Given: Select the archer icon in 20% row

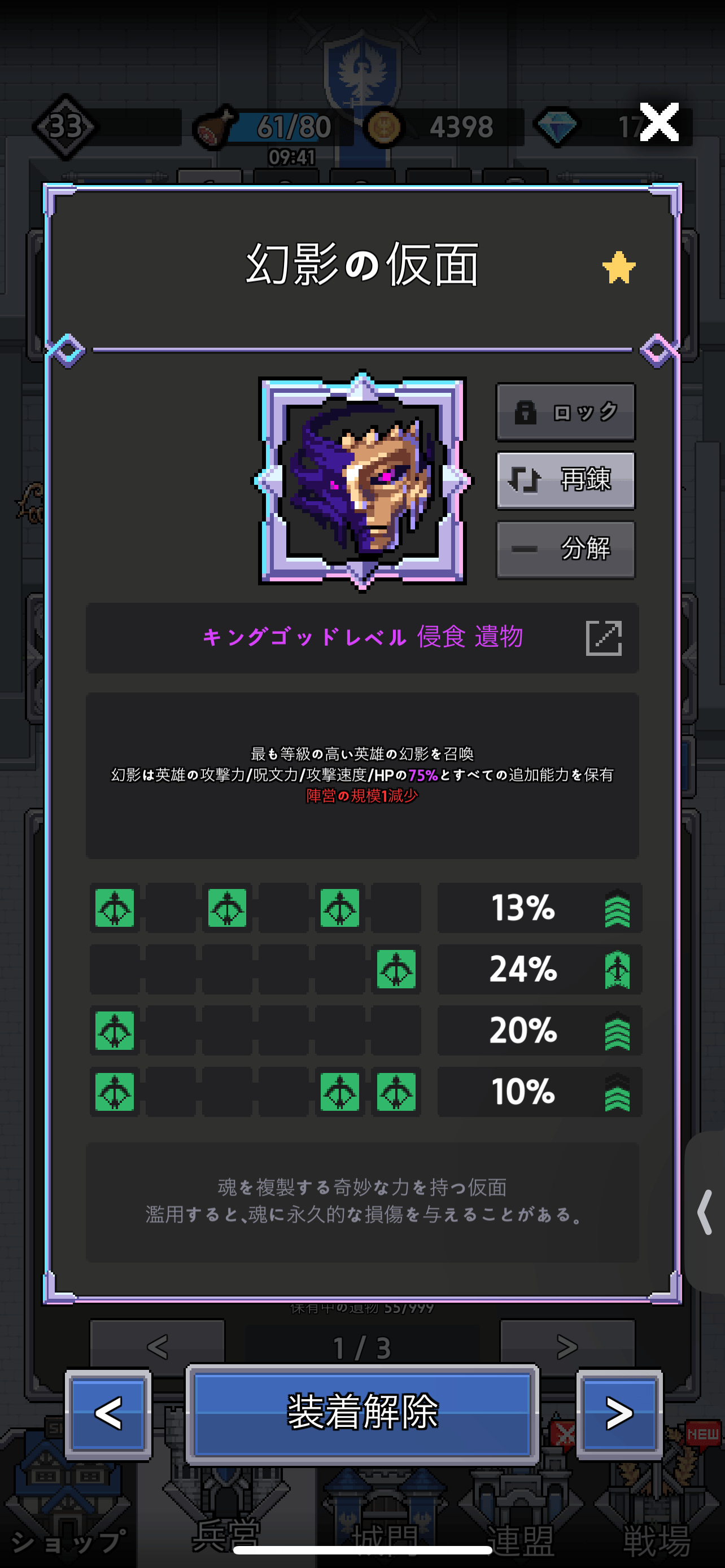Looking at the screenshot, I should coord(115,1031).
